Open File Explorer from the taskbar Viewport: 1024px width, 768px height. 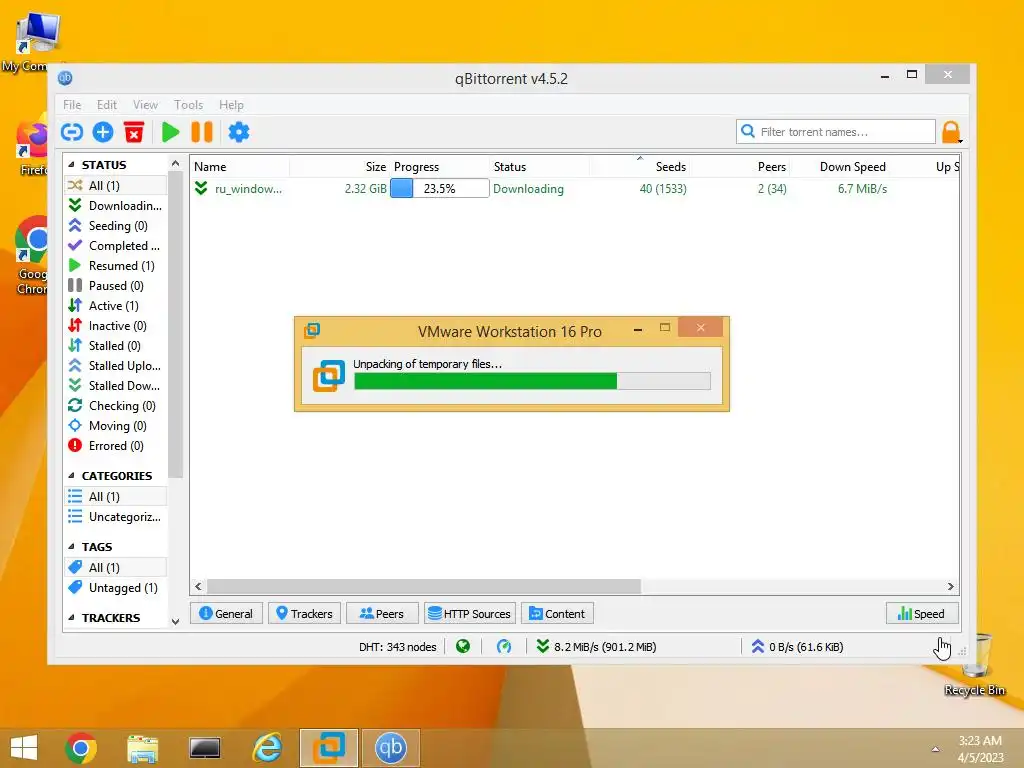click(142, 748)
